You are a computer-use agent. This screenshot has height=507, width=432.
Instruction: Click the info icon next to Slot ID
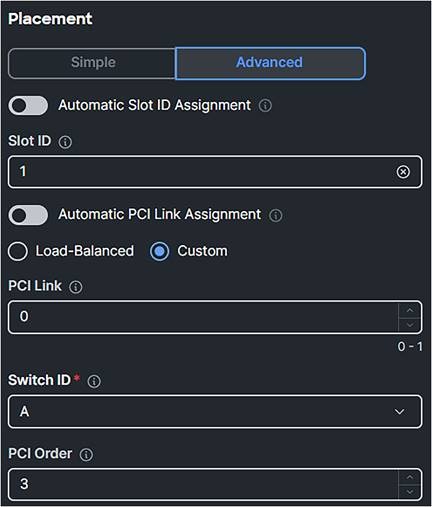pos(65,142)
